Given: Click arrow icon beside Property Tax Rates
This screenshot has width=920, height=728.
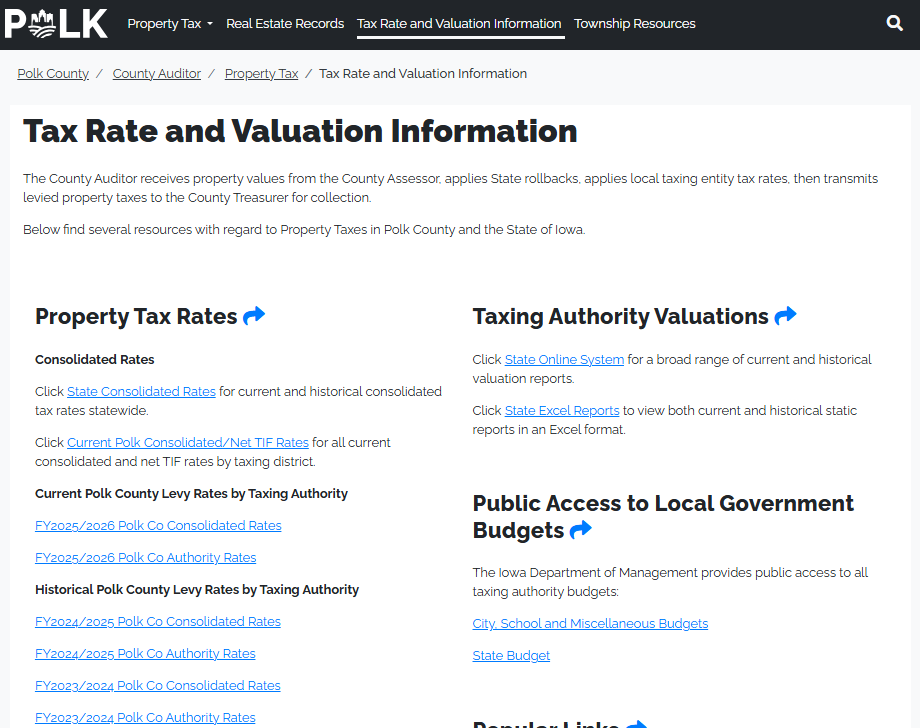Looking at the screenshot, I should 254,316.
